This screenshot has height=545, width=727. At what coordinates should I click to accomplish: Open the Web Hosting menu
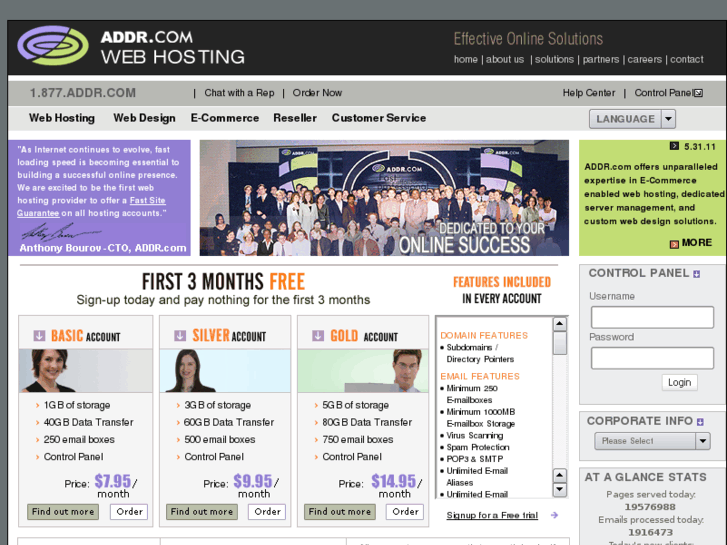click(62, 118)
